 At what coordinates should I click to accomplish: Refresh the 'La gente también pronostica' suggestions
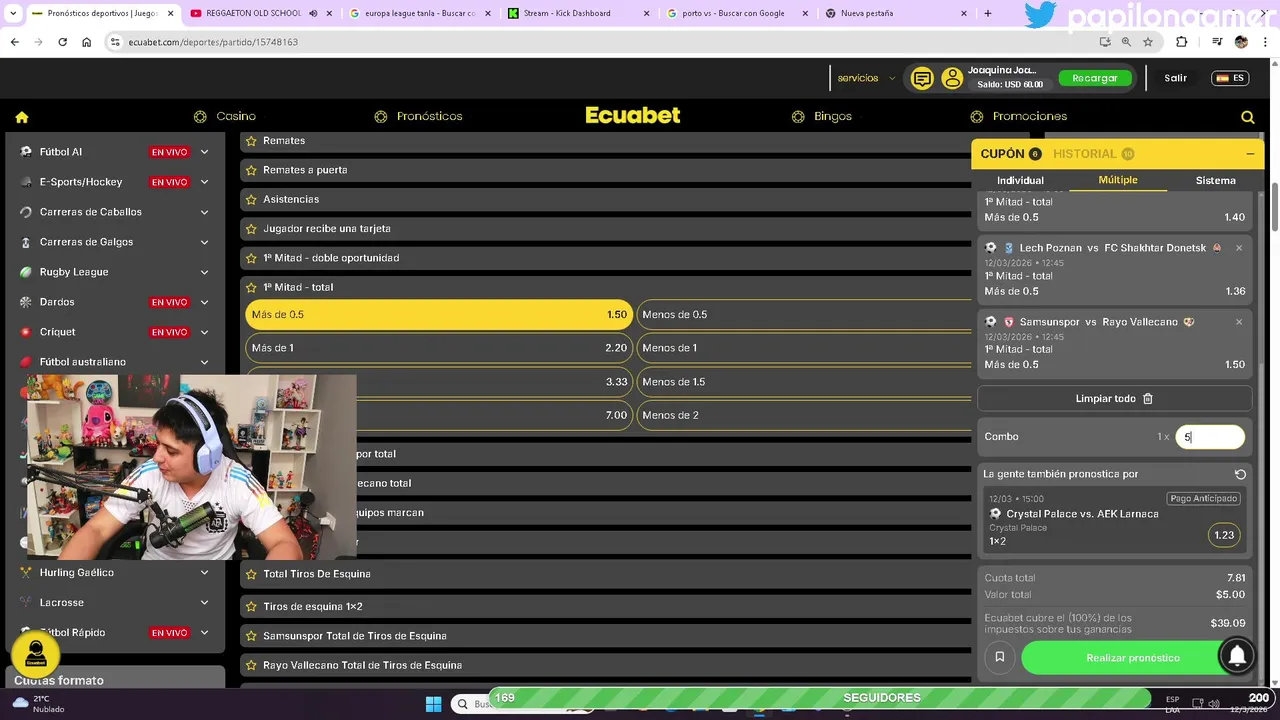click(1240, 474)
